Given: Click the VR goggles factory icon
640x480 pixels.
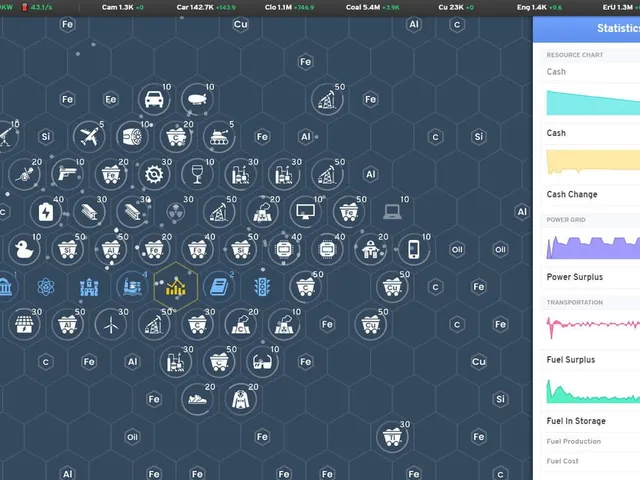Looking at the screenshot, I should click(262, 362).
